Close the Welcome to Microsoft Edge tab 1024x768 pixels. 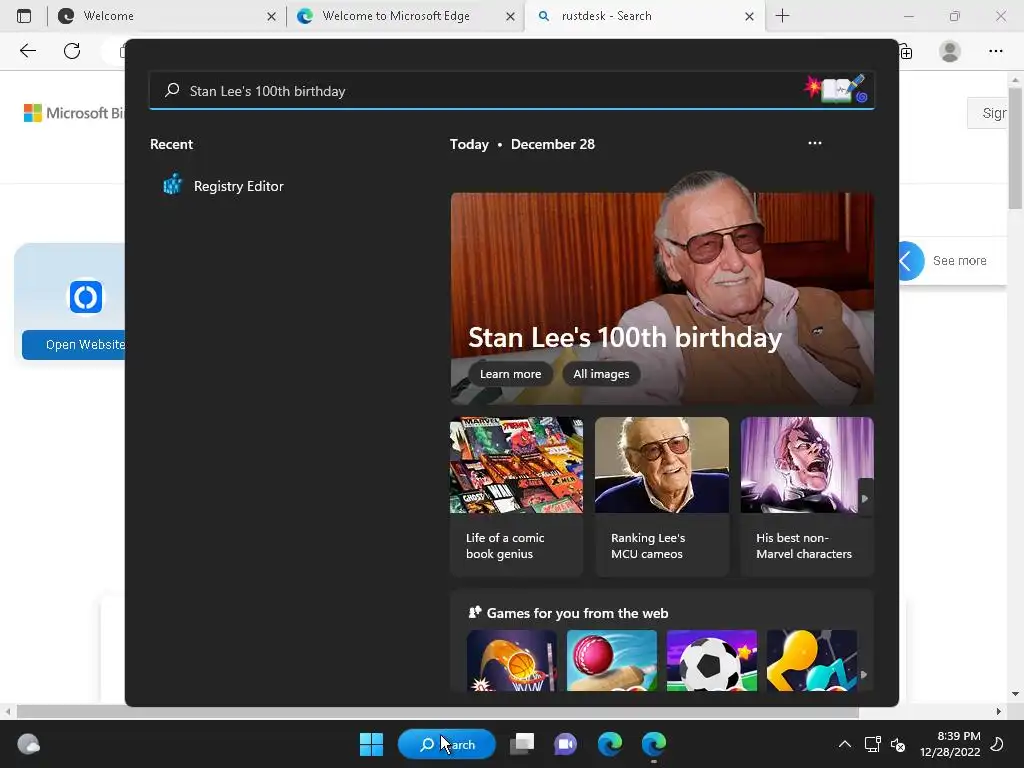(510, 16)
